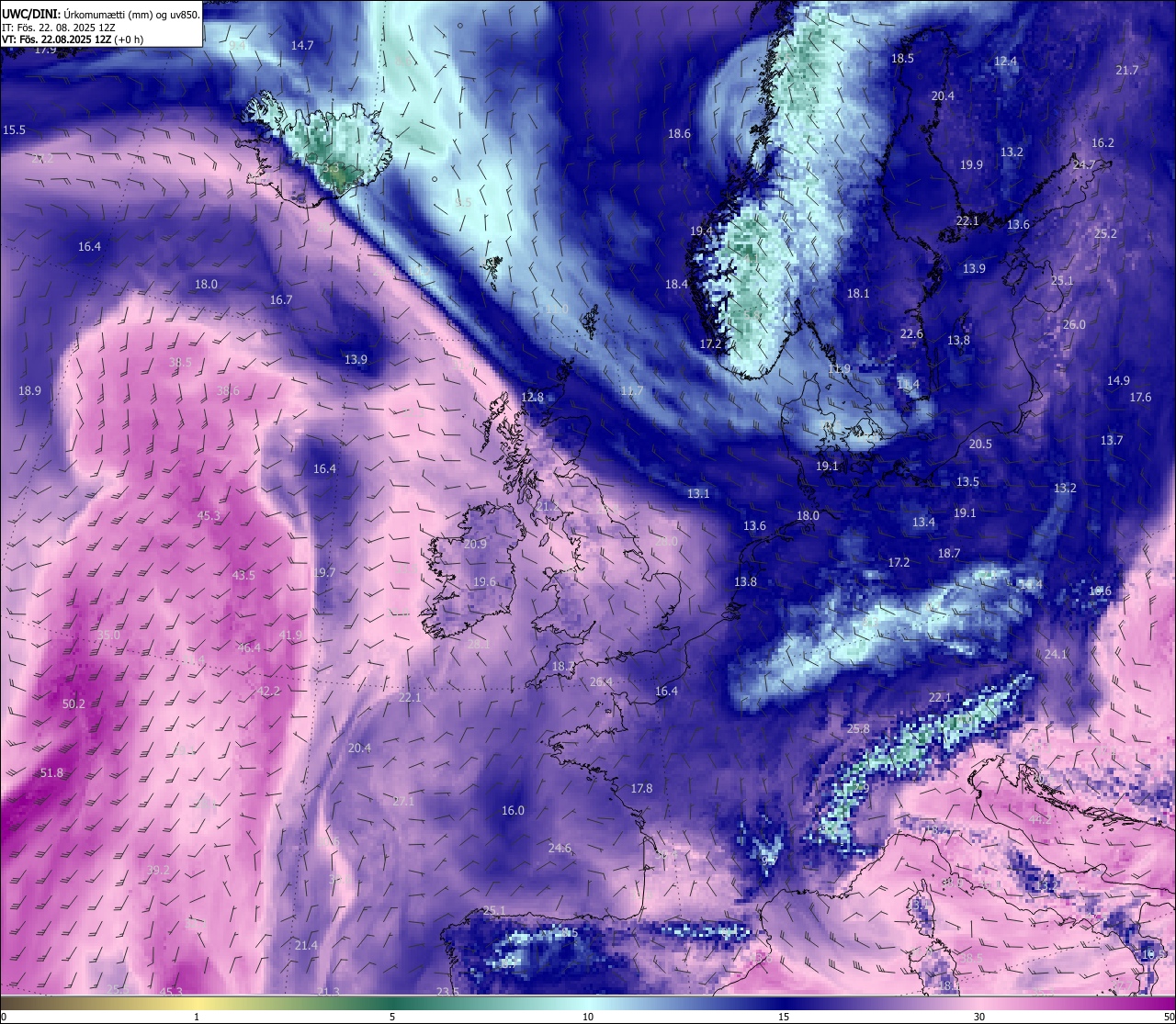Click the 50.2 value on the map
Image resolution: width=1176 pixels, height=1024 pixels.
point(73,704)
